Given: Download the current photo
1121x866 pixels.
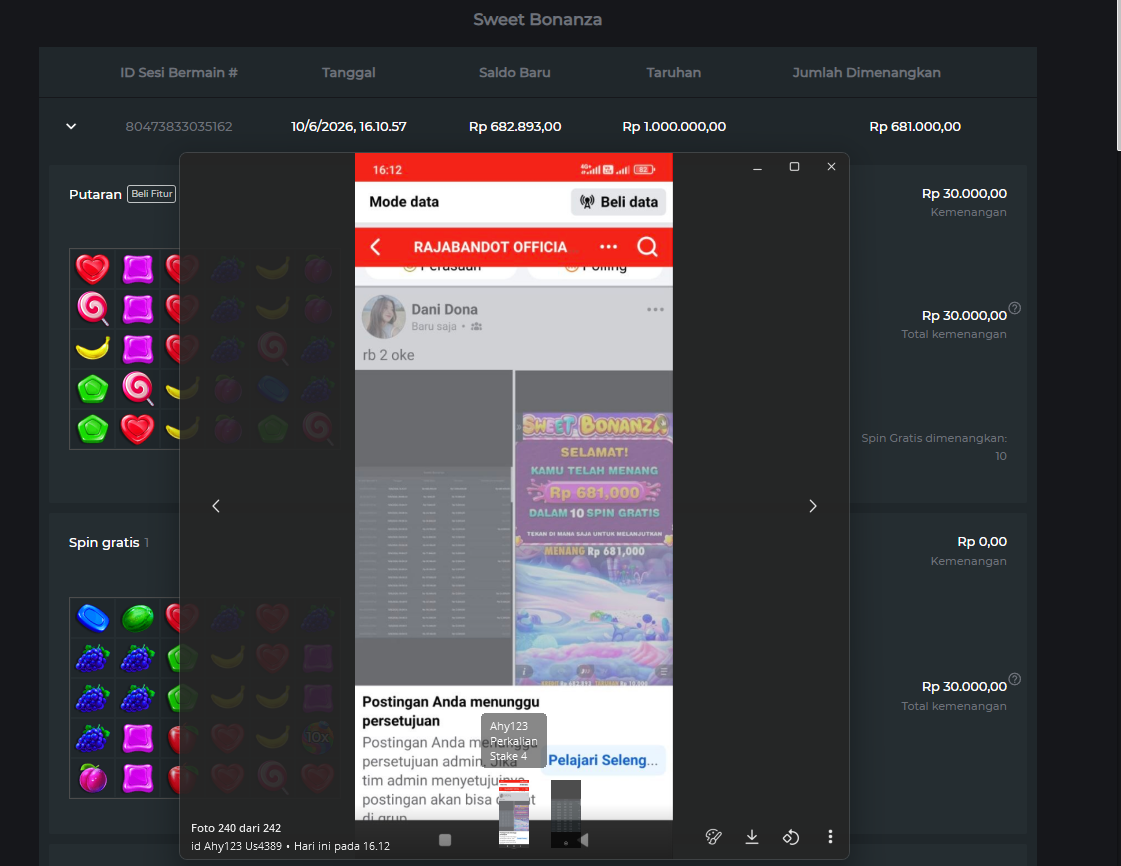Looking at the screenshot, I should click(x=751, y=837).
